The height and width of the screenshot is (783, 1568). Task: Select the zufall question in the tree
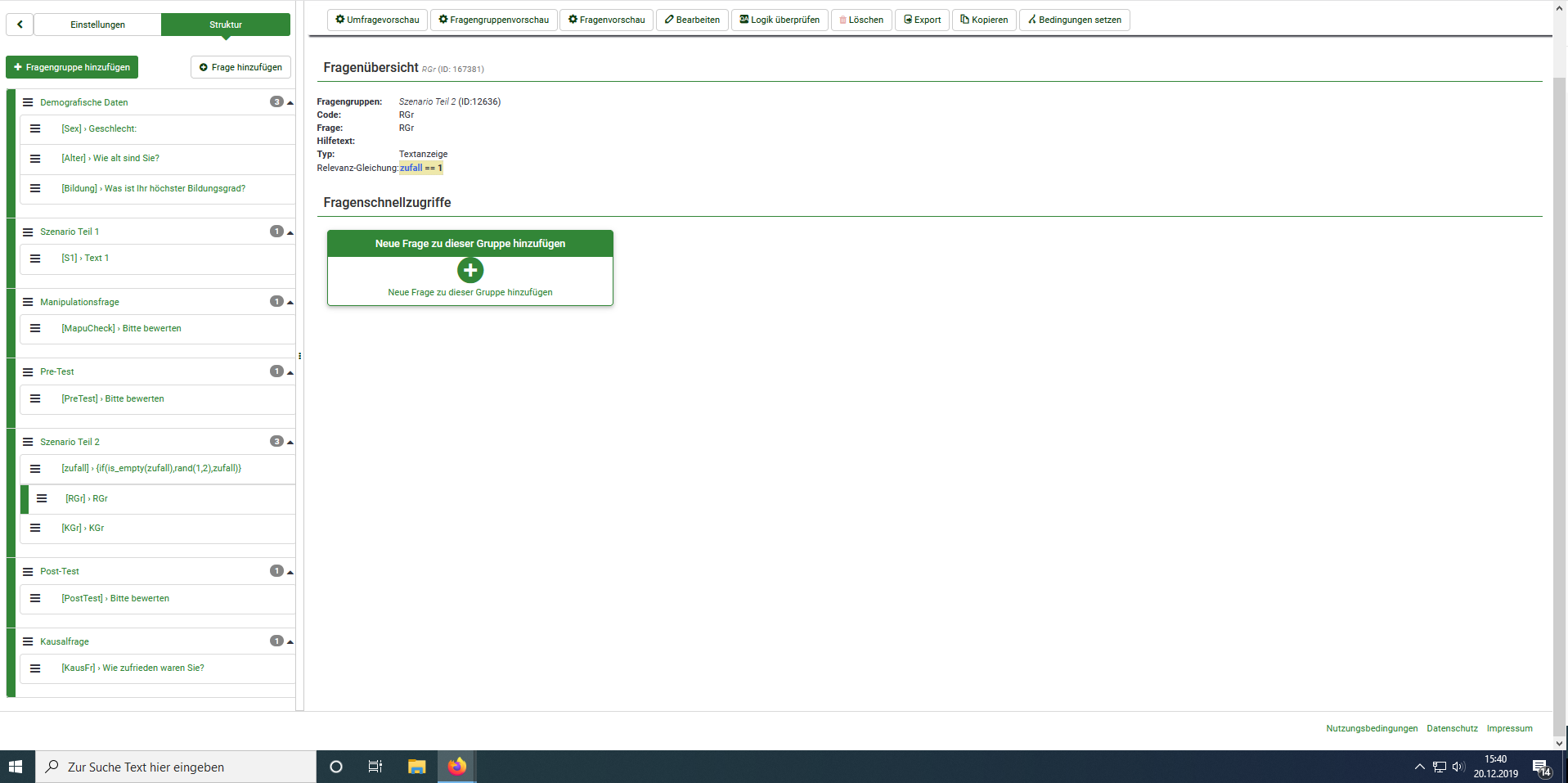pyautogui.click(x=151, y=469)
